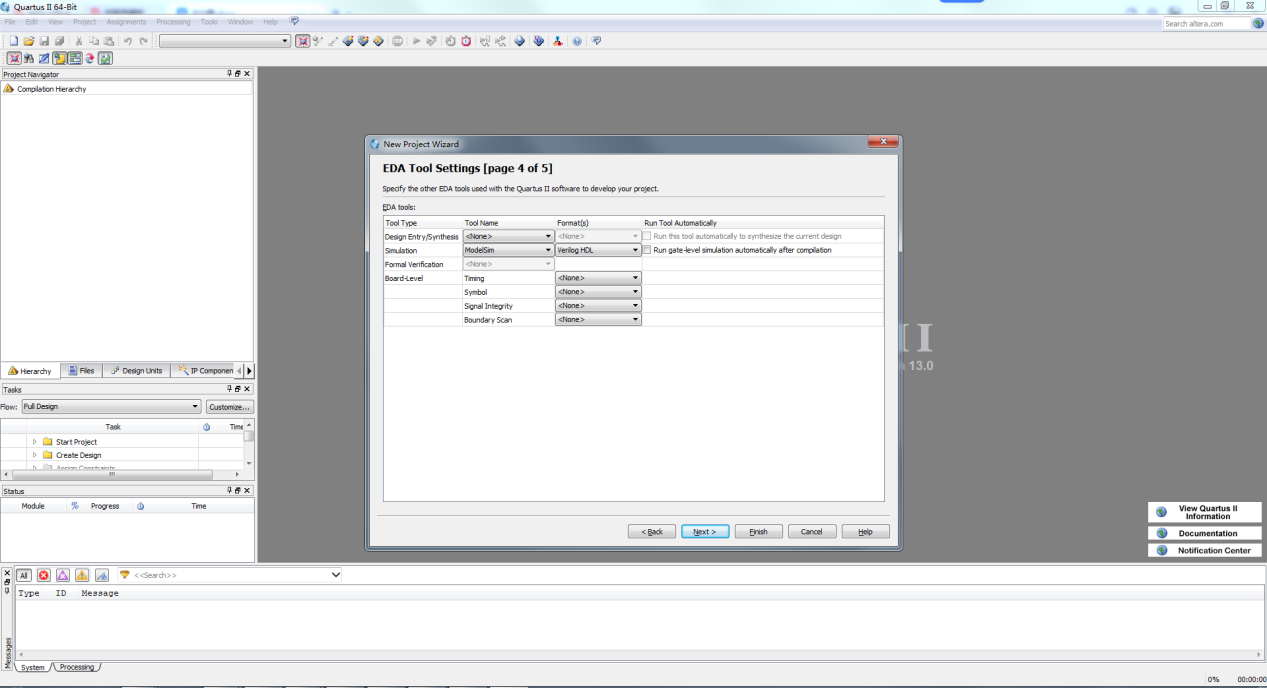Viewport: 1267px width, 688px height.
Task: Click the Undo arrow toolbar icon
Action: 128,41
